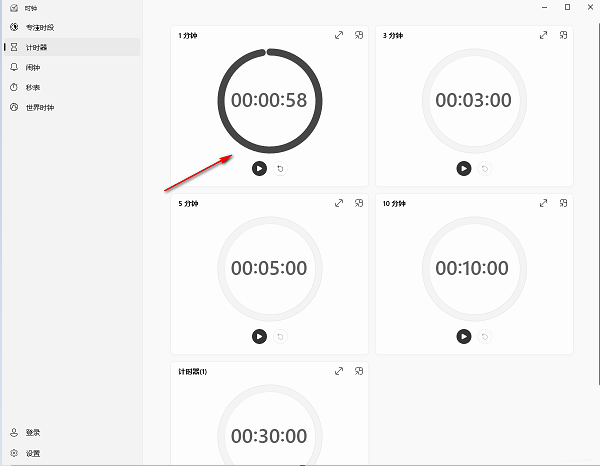
Task: Select the 00:10:00 timer display
Action: point(472,268)
